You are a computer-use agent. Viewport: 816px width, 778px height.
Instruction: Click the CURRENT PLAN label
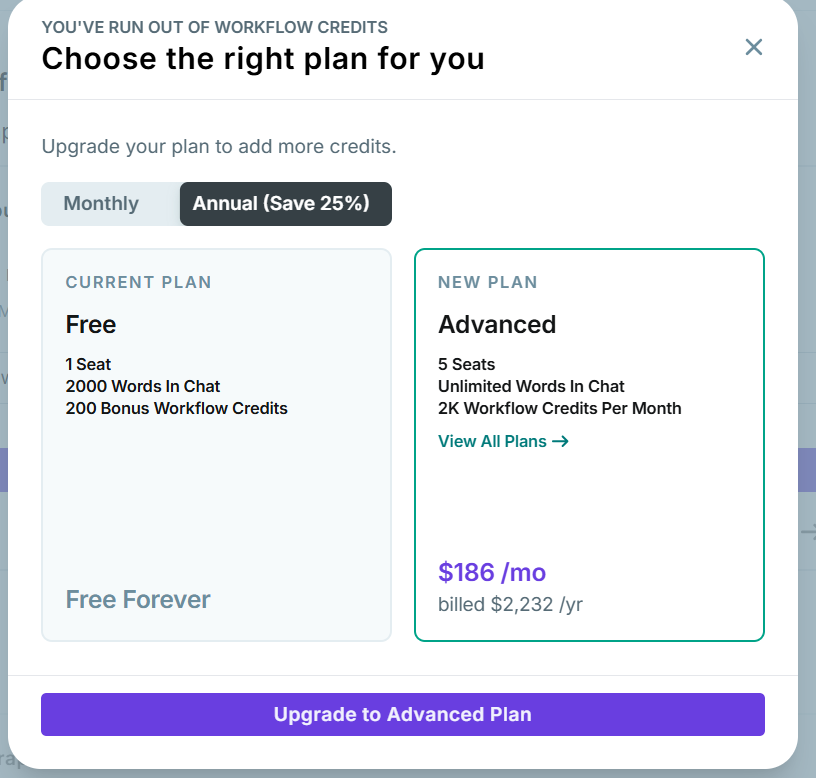139,283
